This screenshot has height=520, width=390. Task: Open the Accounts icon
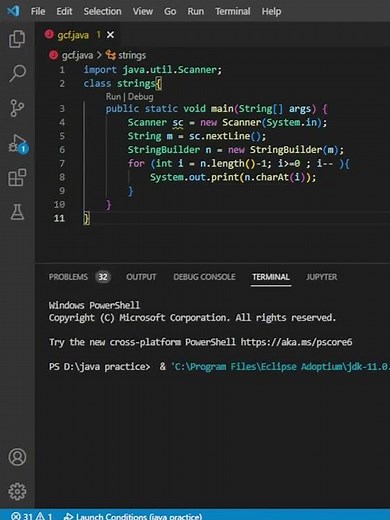17,457
